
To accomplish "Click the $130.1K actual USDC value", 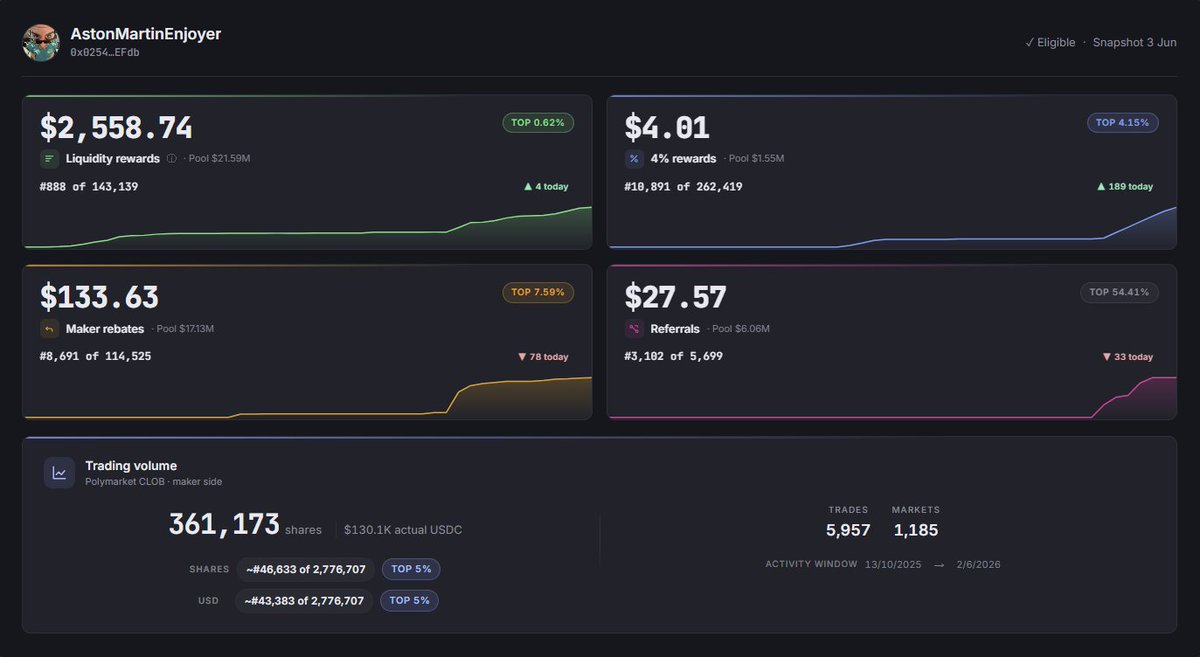I will pyautogui.click(x=403, y=530).
